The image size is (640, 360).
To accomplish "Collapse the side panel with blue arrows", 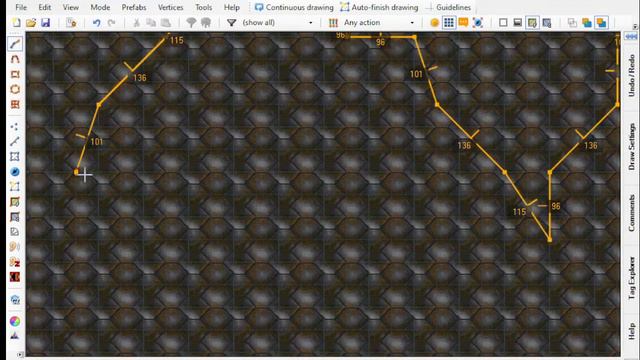I will pyautogui.click(x=631, y=36).
